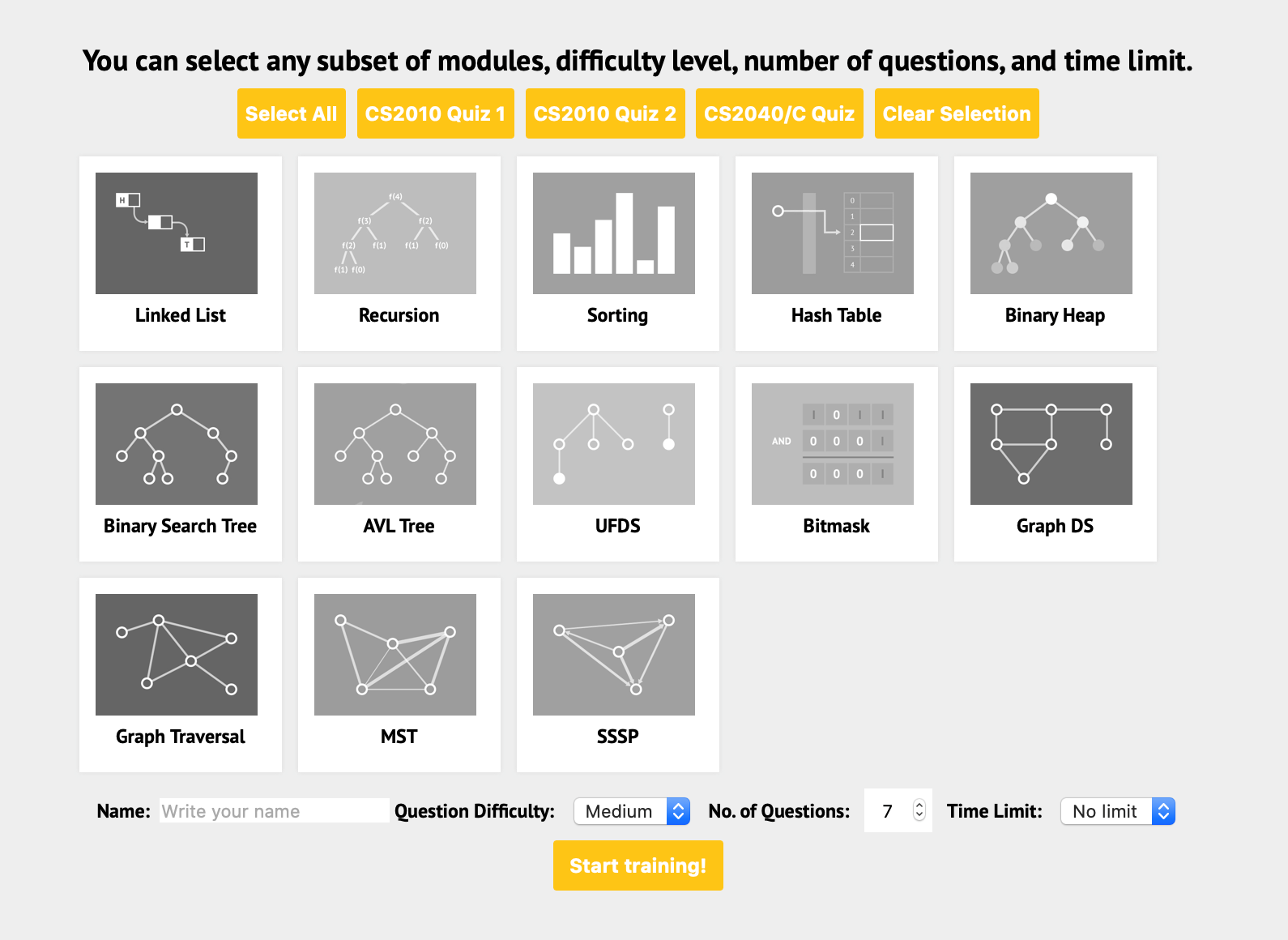Select the Linked List module icon

pyautogui.click(x=177, y=233)
